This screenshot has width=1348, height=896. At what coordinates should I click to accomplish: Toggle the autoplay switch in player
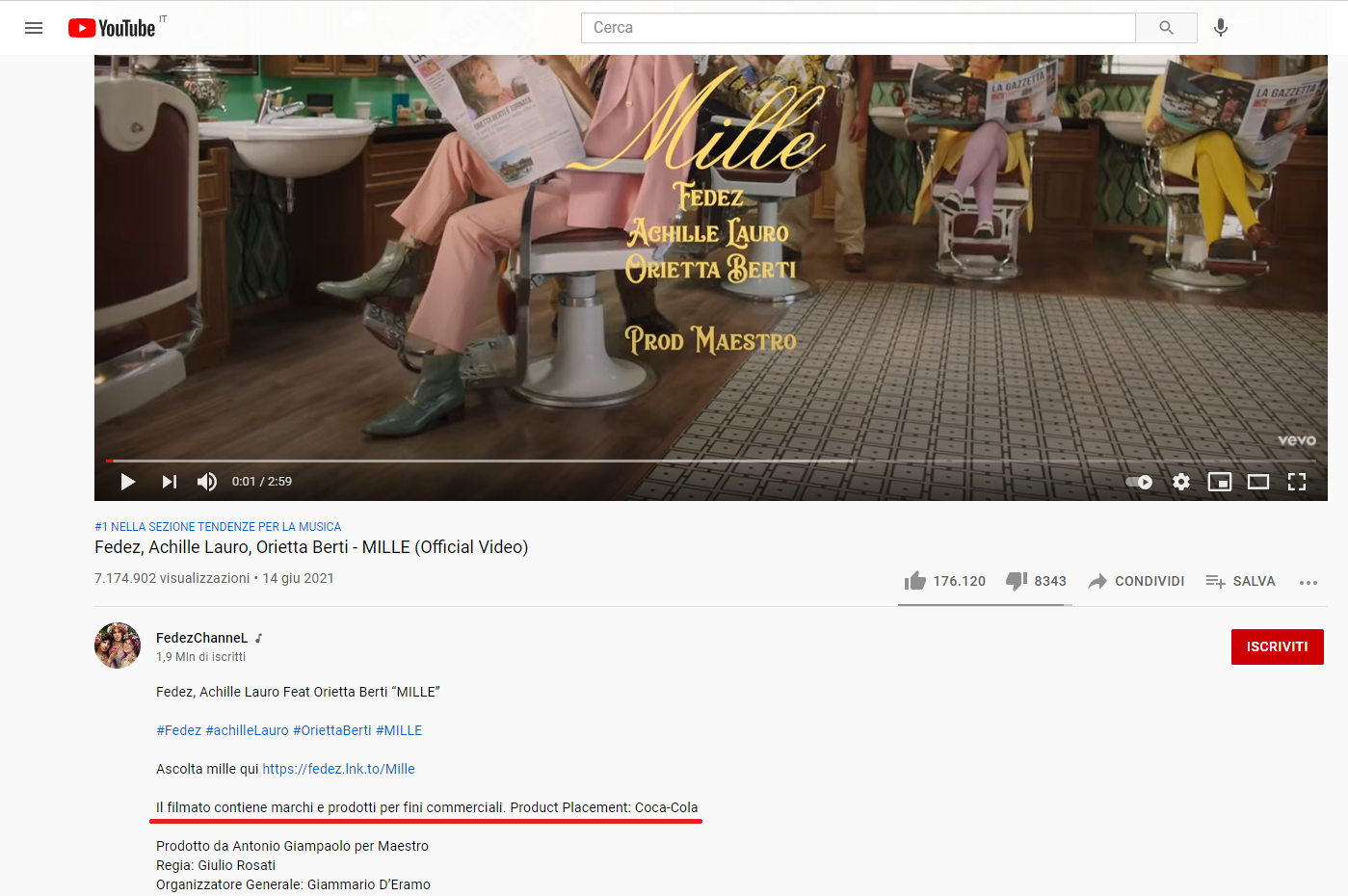coord(1139,482)
